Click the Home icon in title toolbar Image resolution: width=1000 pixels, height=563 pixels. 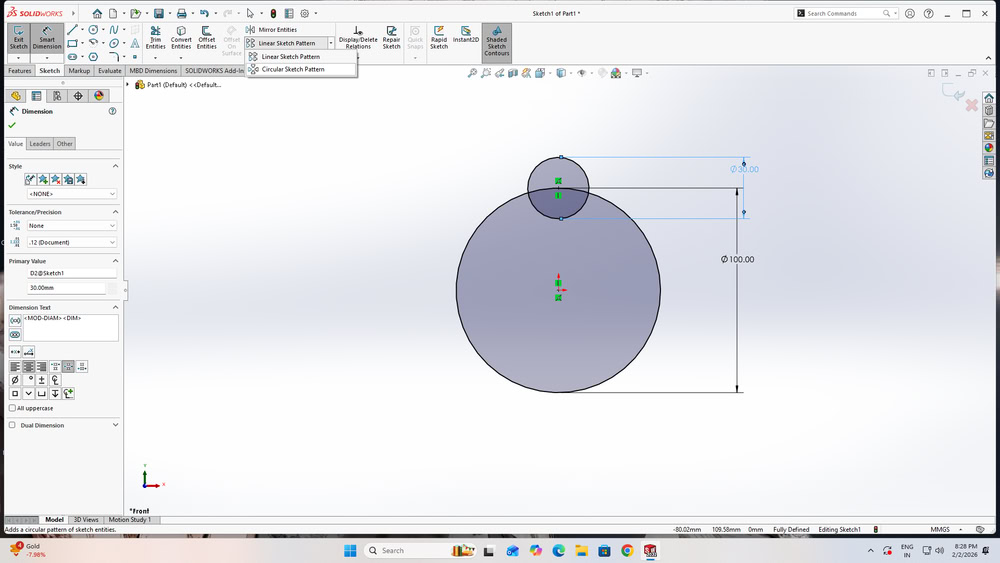pos(97,13)
